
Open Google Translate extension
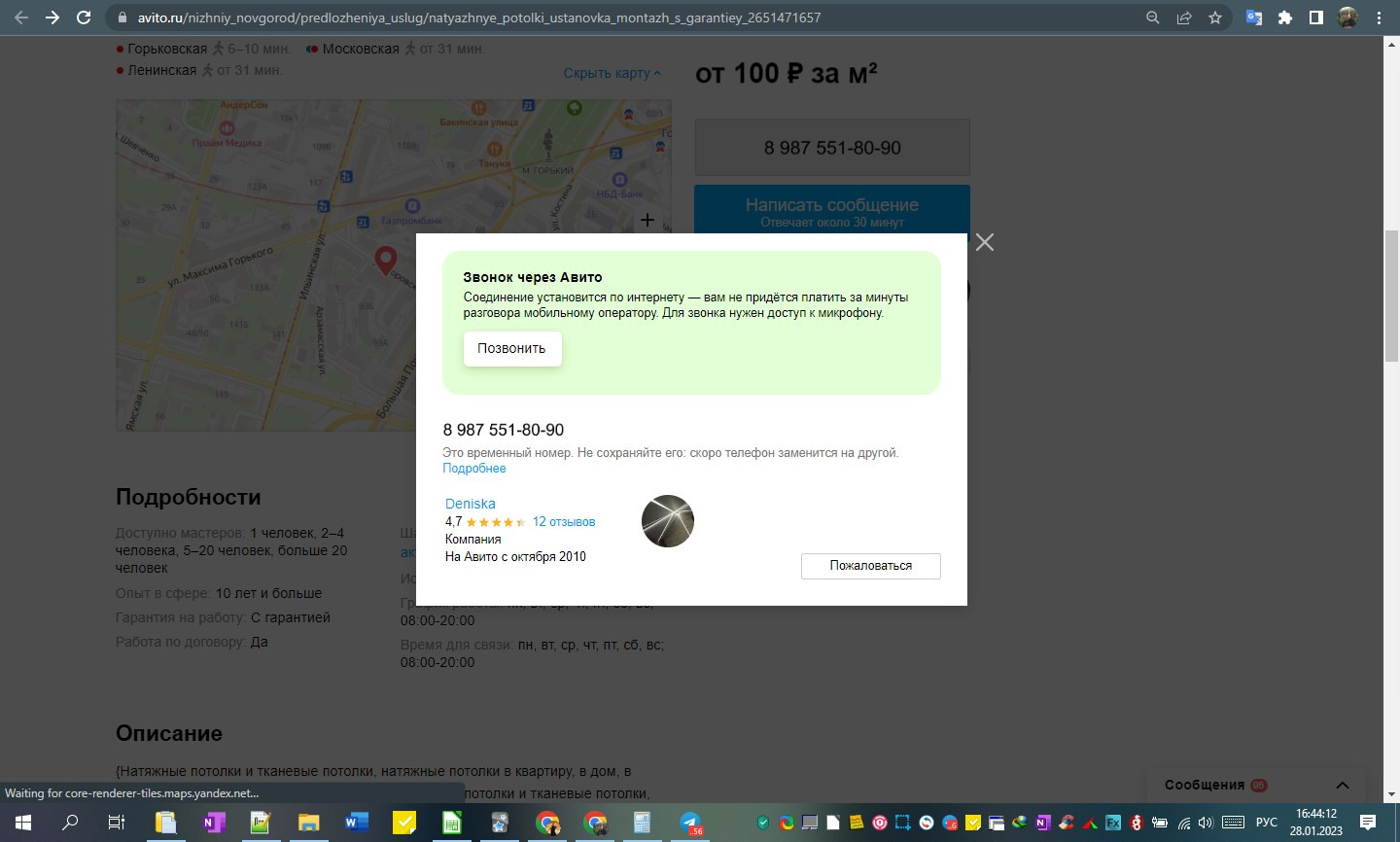pos(1254,18)
